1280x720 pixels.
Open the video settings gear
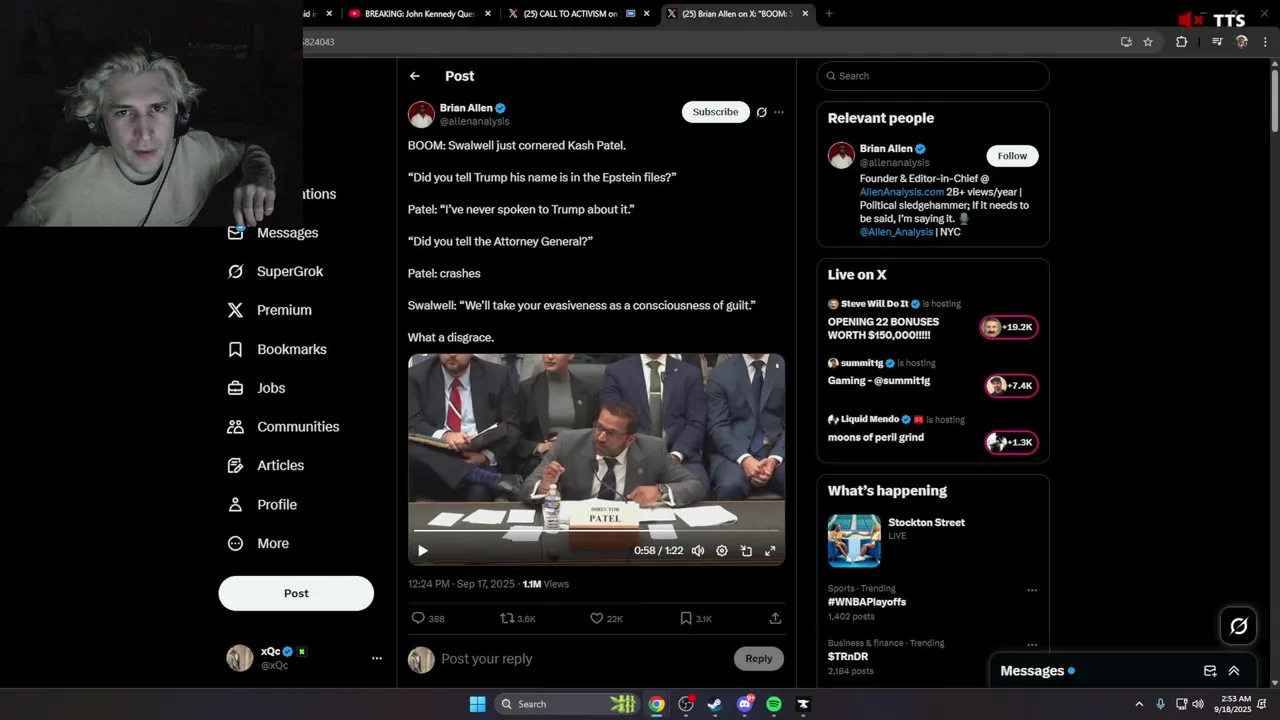pyautogui.click(x=722, y=551)
